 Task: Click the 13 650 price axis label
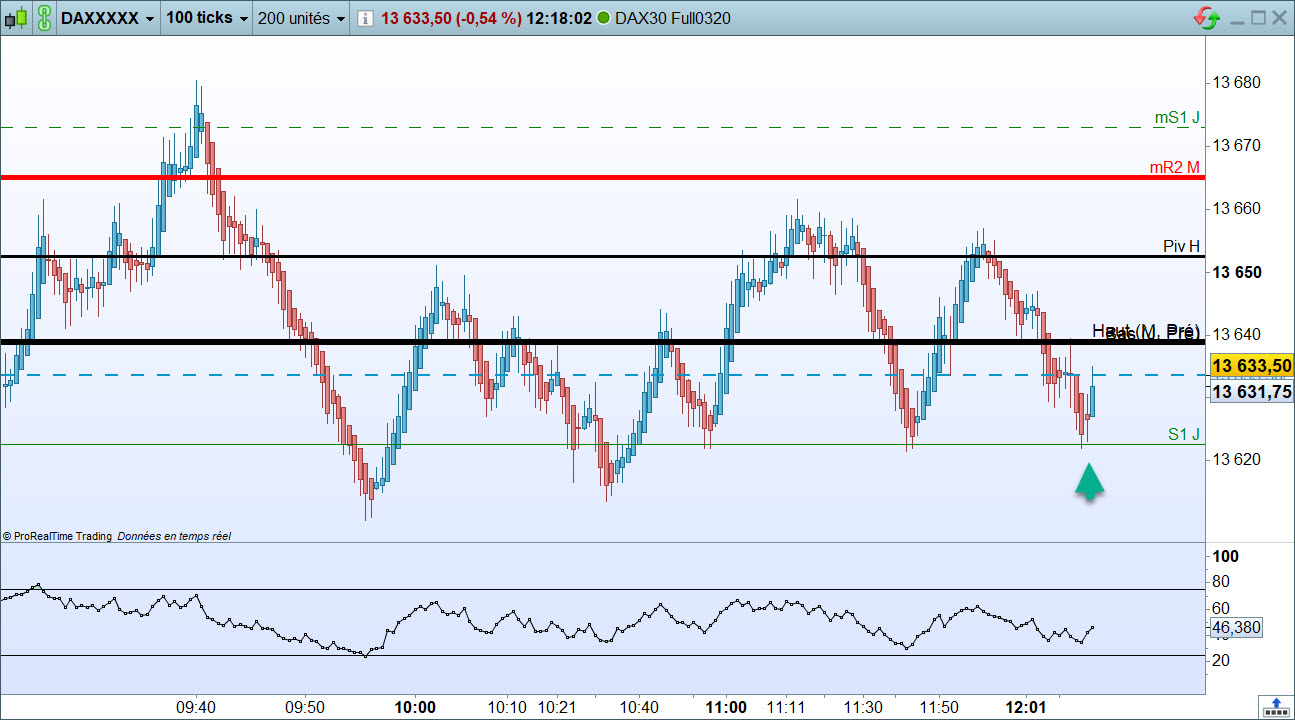pos(1237,272)
